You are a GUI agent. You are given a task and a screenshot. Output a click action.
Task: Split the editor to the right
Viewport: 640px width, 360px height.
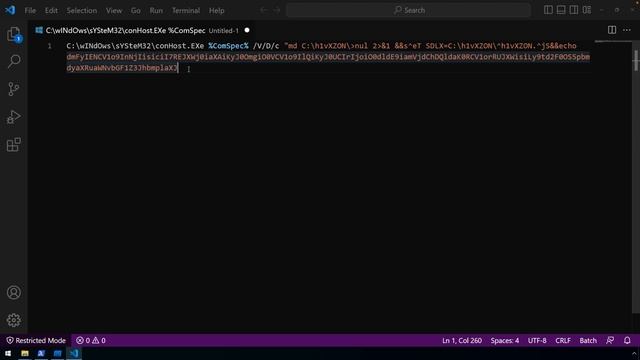click(612, 30)
